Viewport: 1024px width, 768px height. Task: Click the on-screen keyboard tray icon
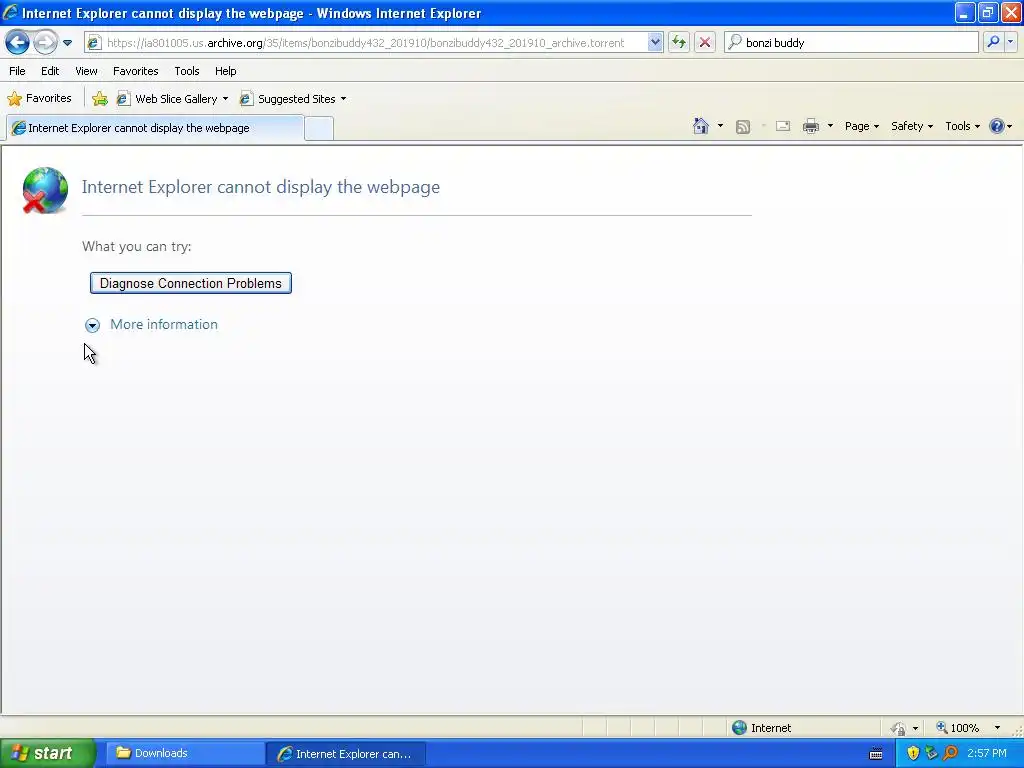tap(876, 754)
